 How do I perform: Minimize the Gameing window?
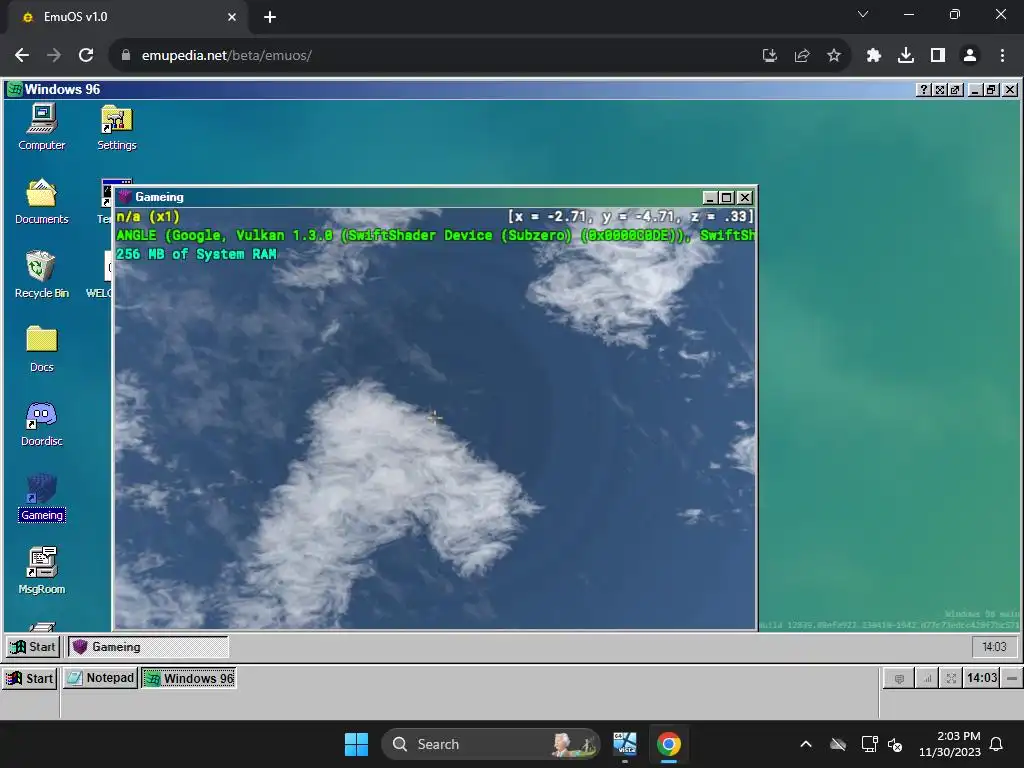pyautogui.click(x=710, y=197)
